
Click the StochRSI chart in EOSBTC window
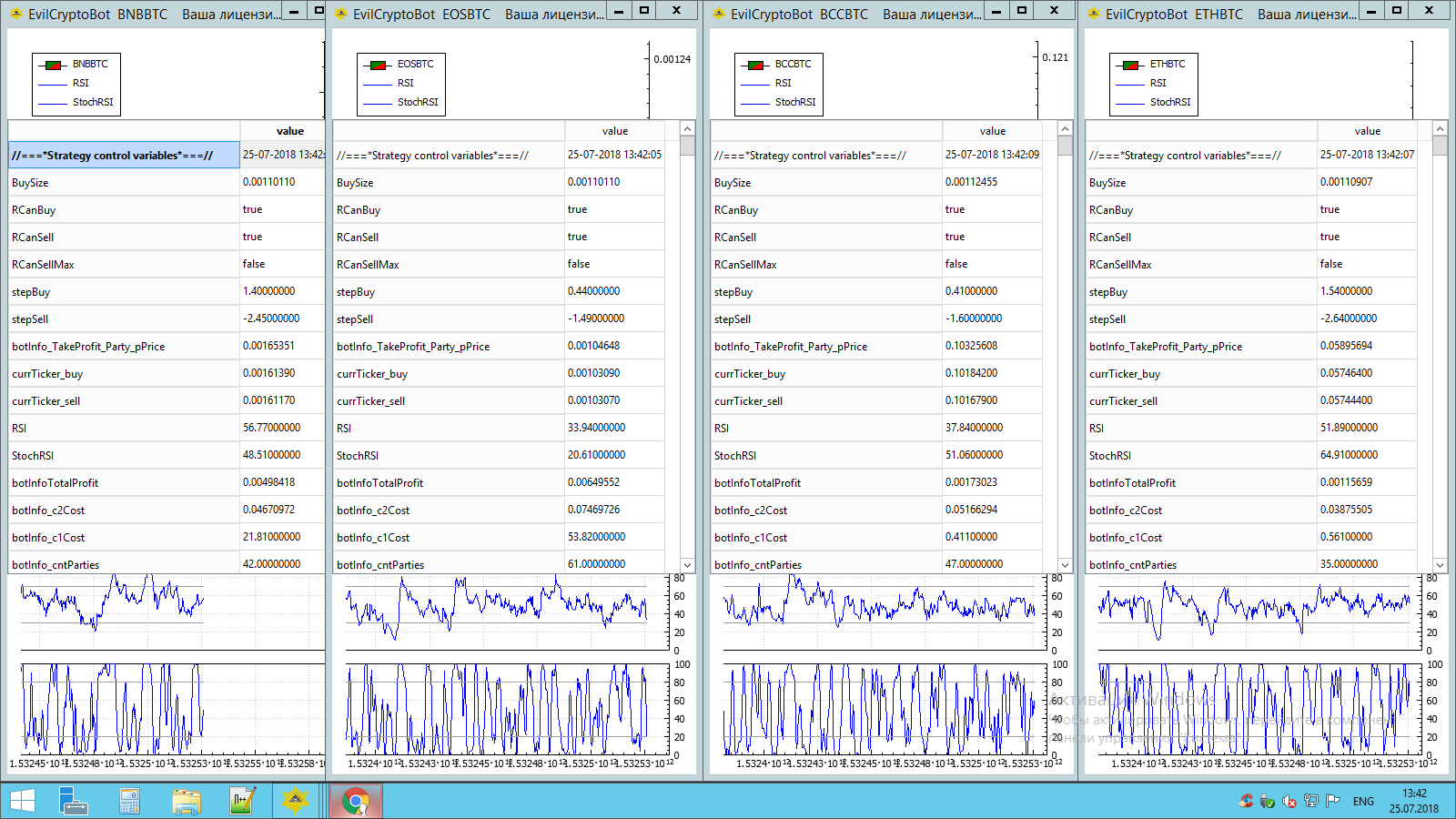tap(508, 710)
